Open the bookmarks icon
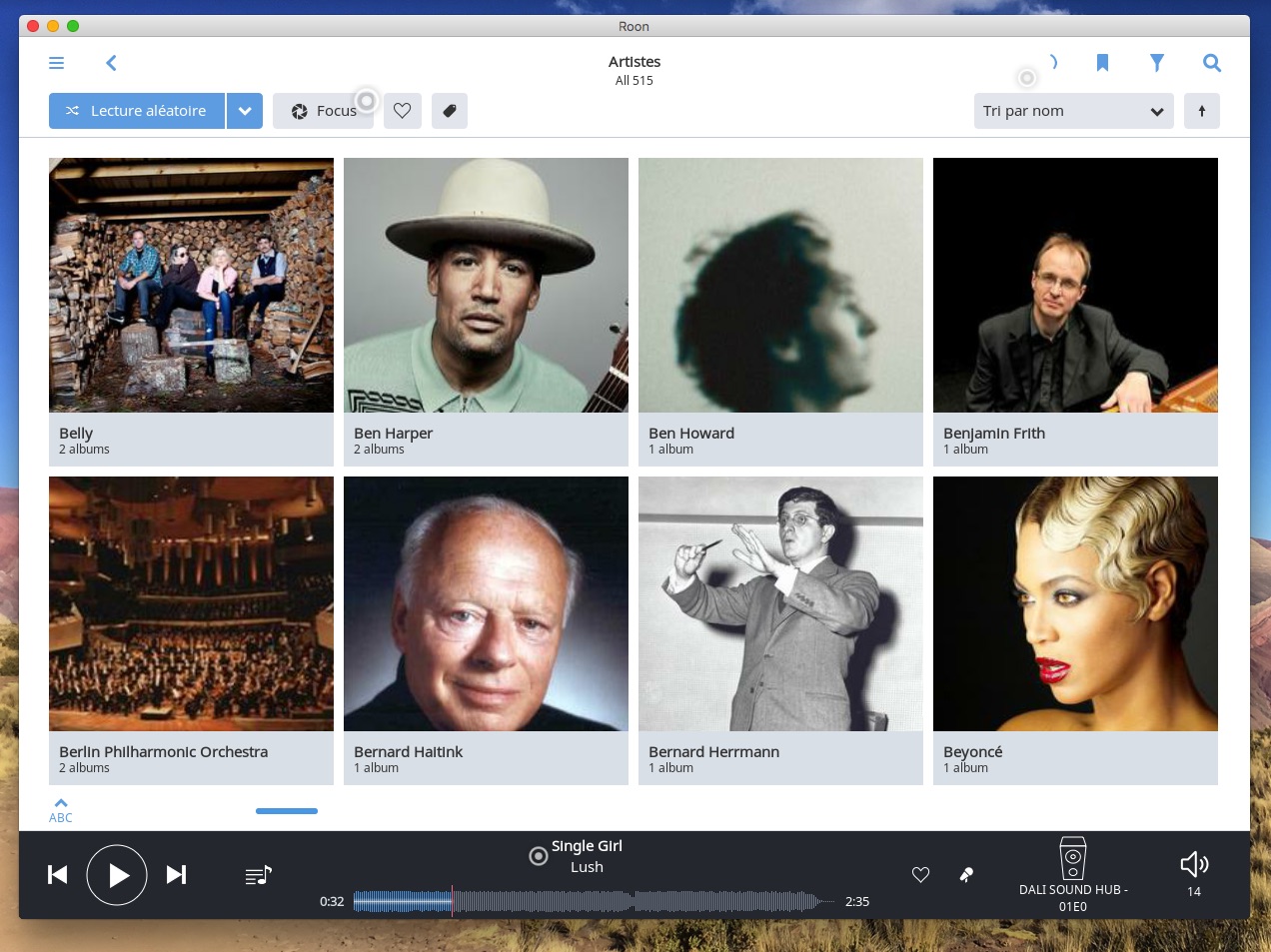The image size is (1271, 952). [x=1102, y=63]
